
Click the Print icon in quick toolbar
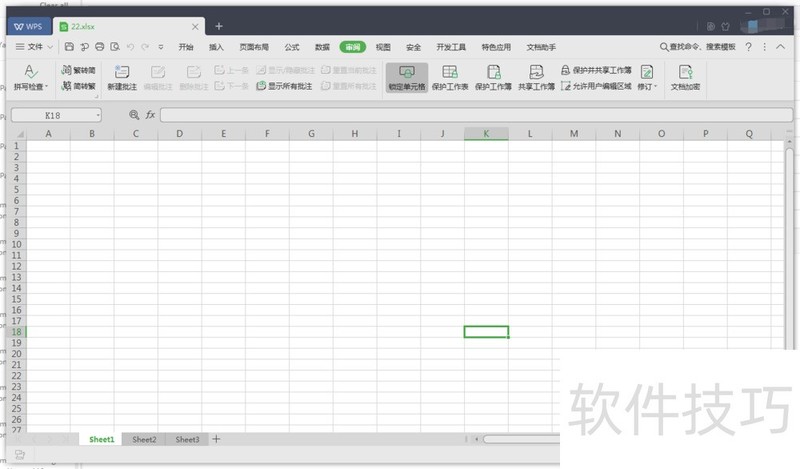pyautogui.click(x=99, y=47)
